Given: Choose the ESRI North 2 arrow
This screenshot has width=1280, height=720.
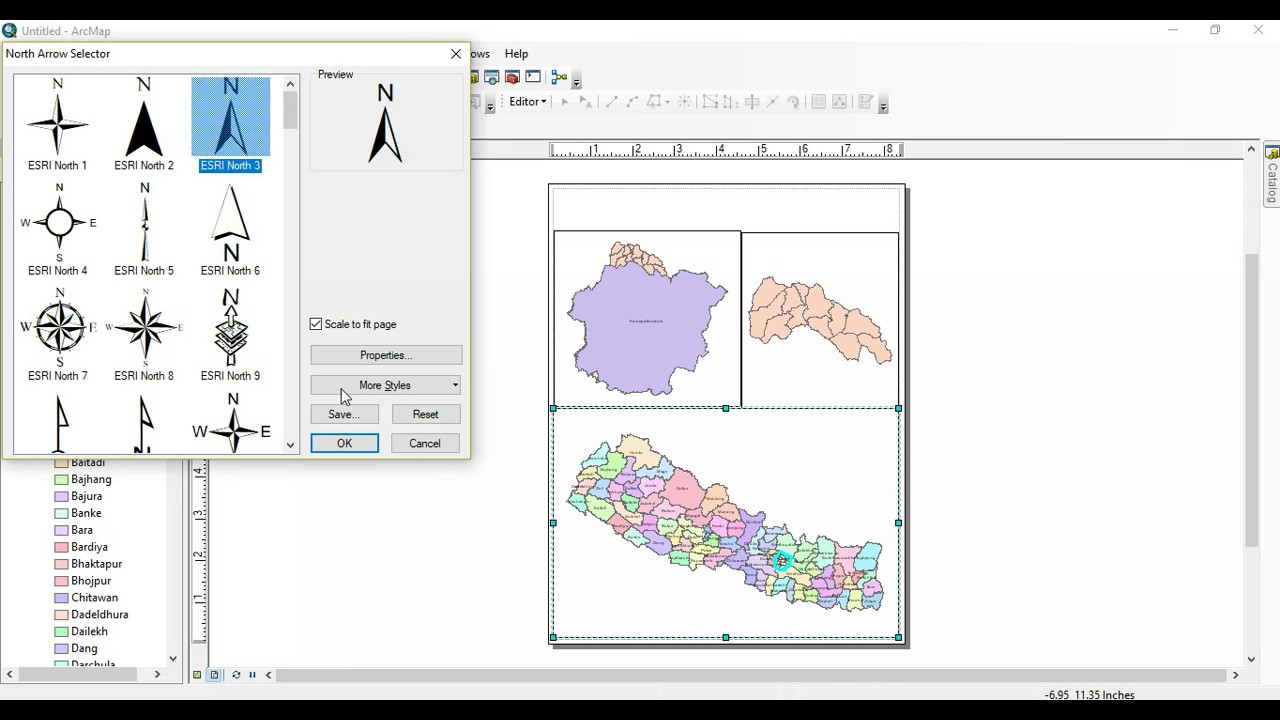Looking at the screenshot, I should pos(144,125).
